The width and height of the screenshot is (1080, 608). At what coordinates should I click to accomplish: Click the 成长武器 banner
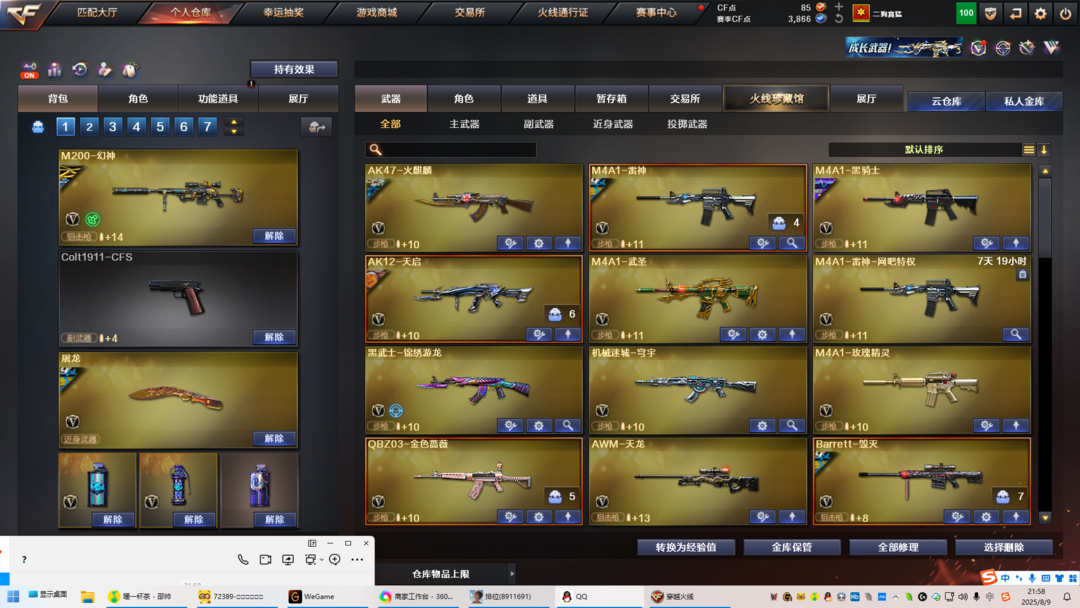click(x=904, y=48)
